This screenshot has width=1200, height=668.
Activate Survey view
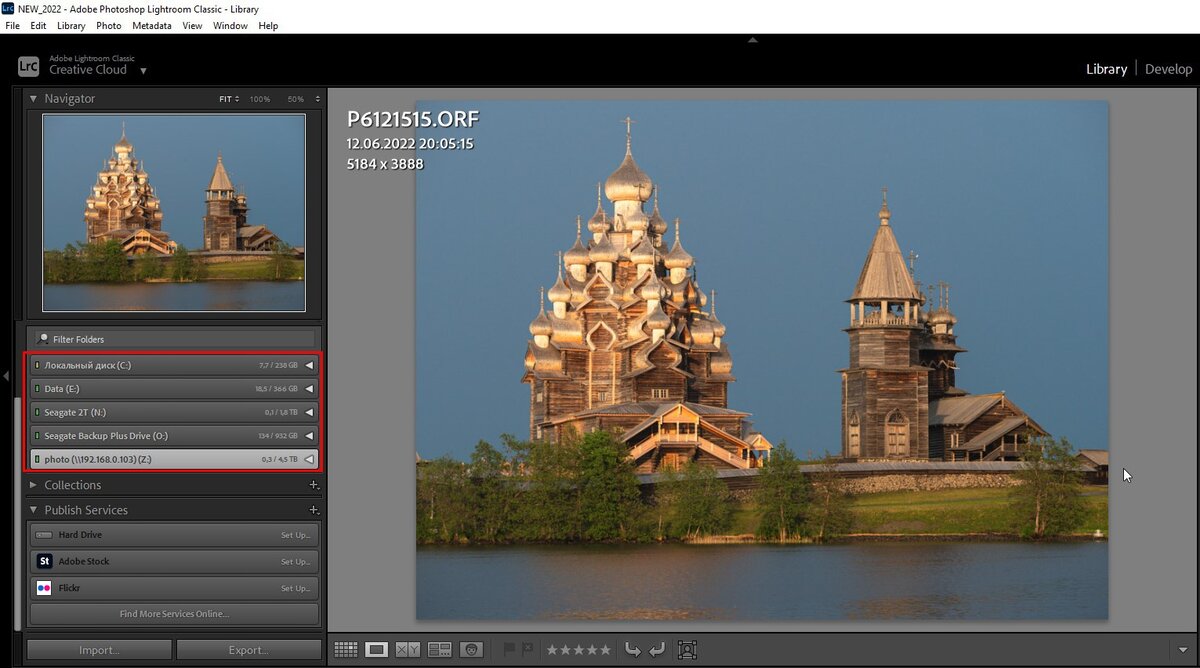click(439, 649)
